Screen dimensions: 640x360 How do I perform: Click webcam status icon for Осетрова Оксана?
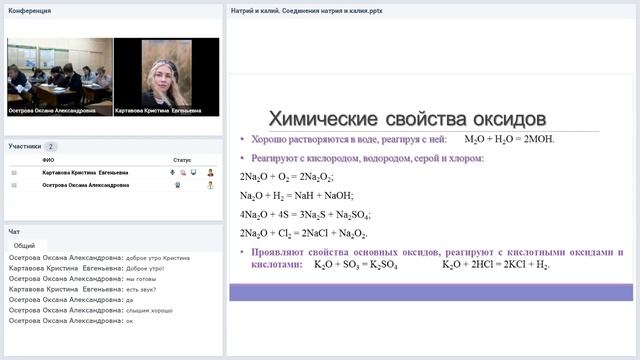[178, 185]
